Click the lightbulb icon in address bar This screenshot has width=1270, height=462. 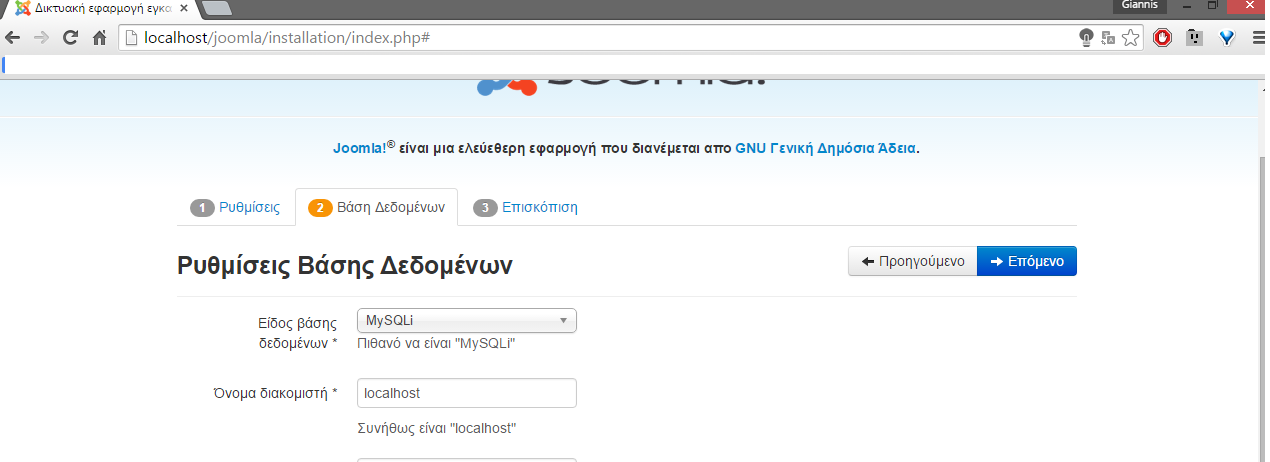[1086, 38]
